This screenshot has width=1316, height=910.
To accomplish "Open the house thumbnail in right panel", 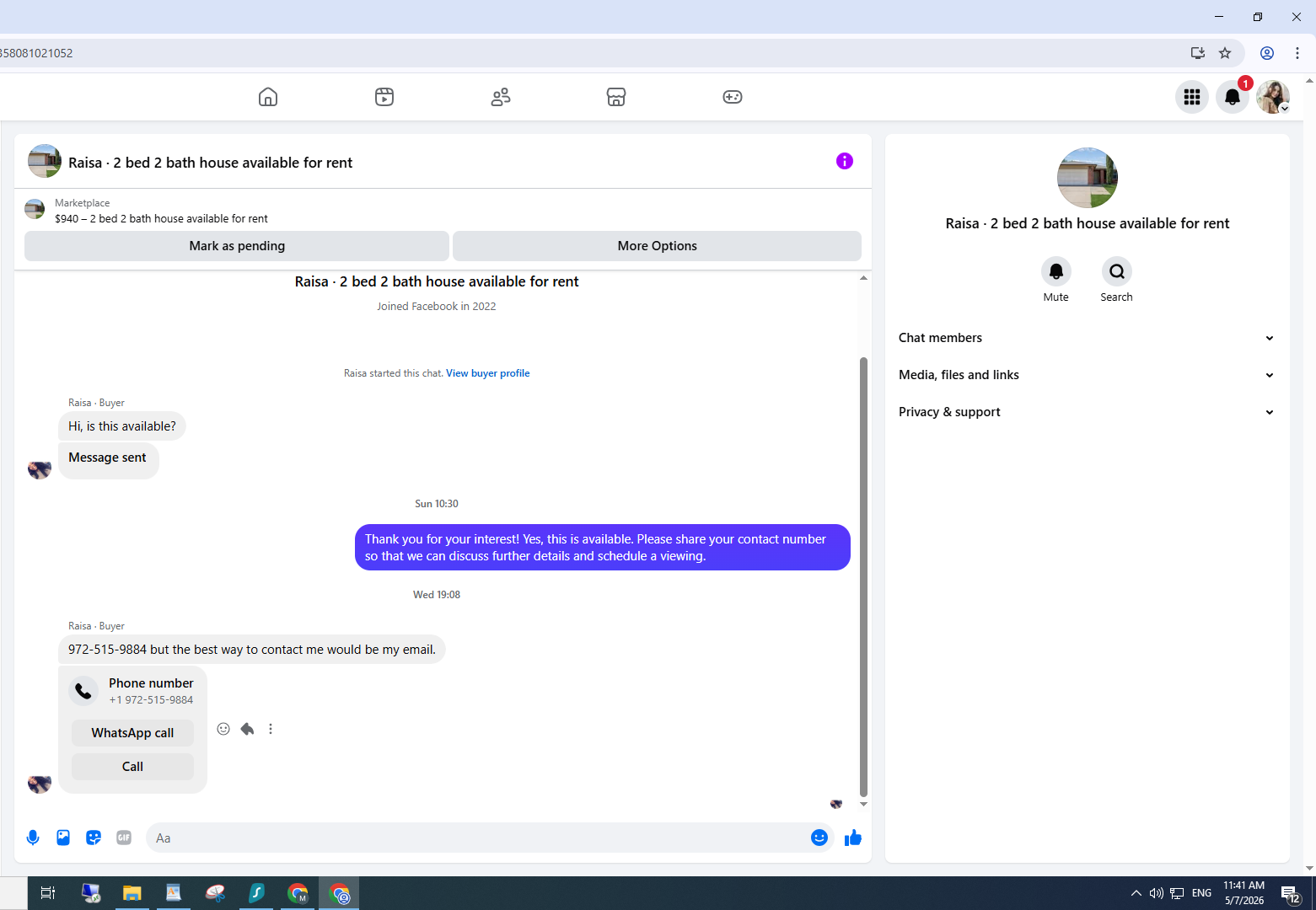I will 1088,178.
